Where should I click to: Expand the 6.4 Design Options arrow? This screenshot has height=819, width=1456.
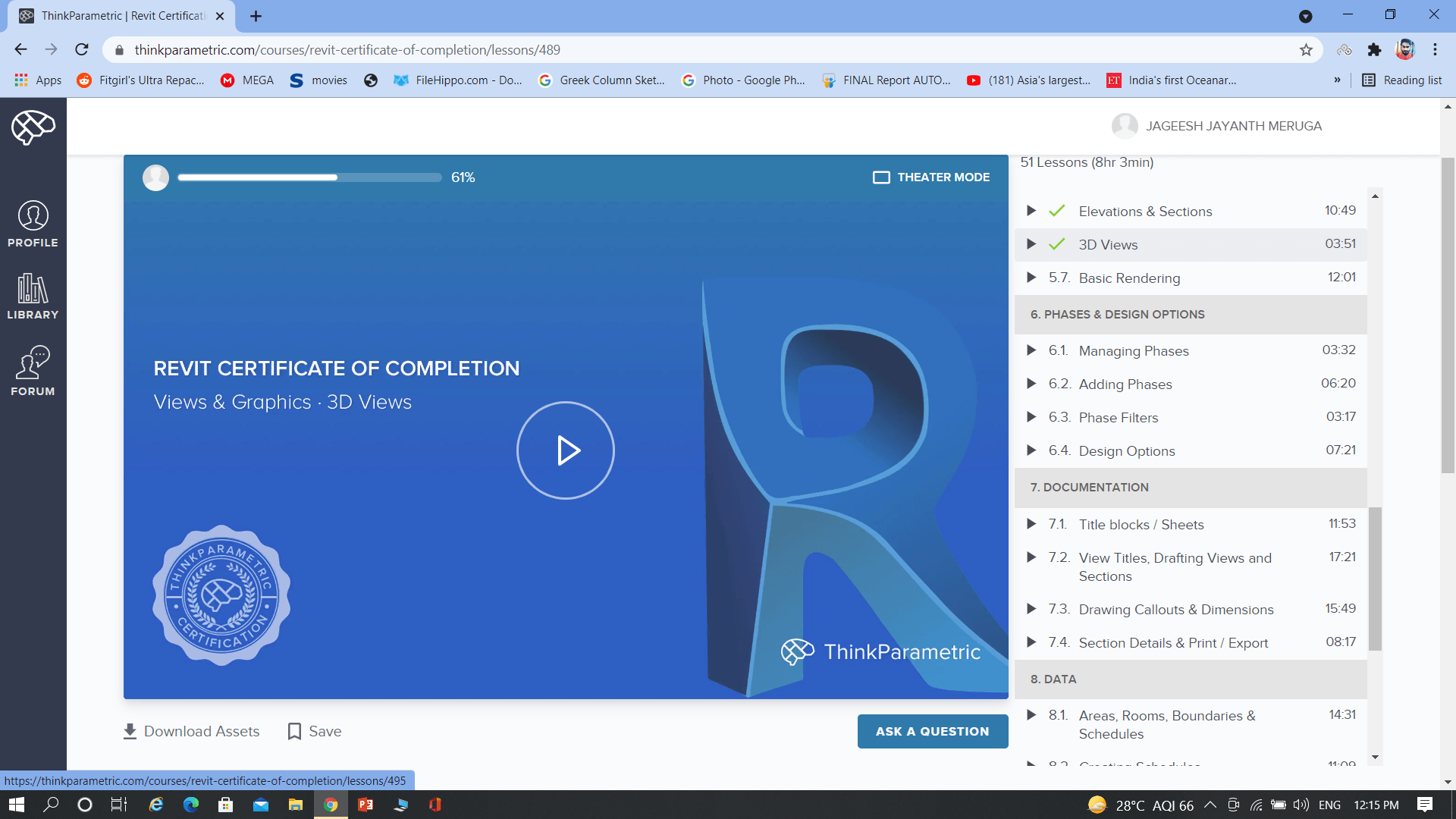coord(1031,450)
